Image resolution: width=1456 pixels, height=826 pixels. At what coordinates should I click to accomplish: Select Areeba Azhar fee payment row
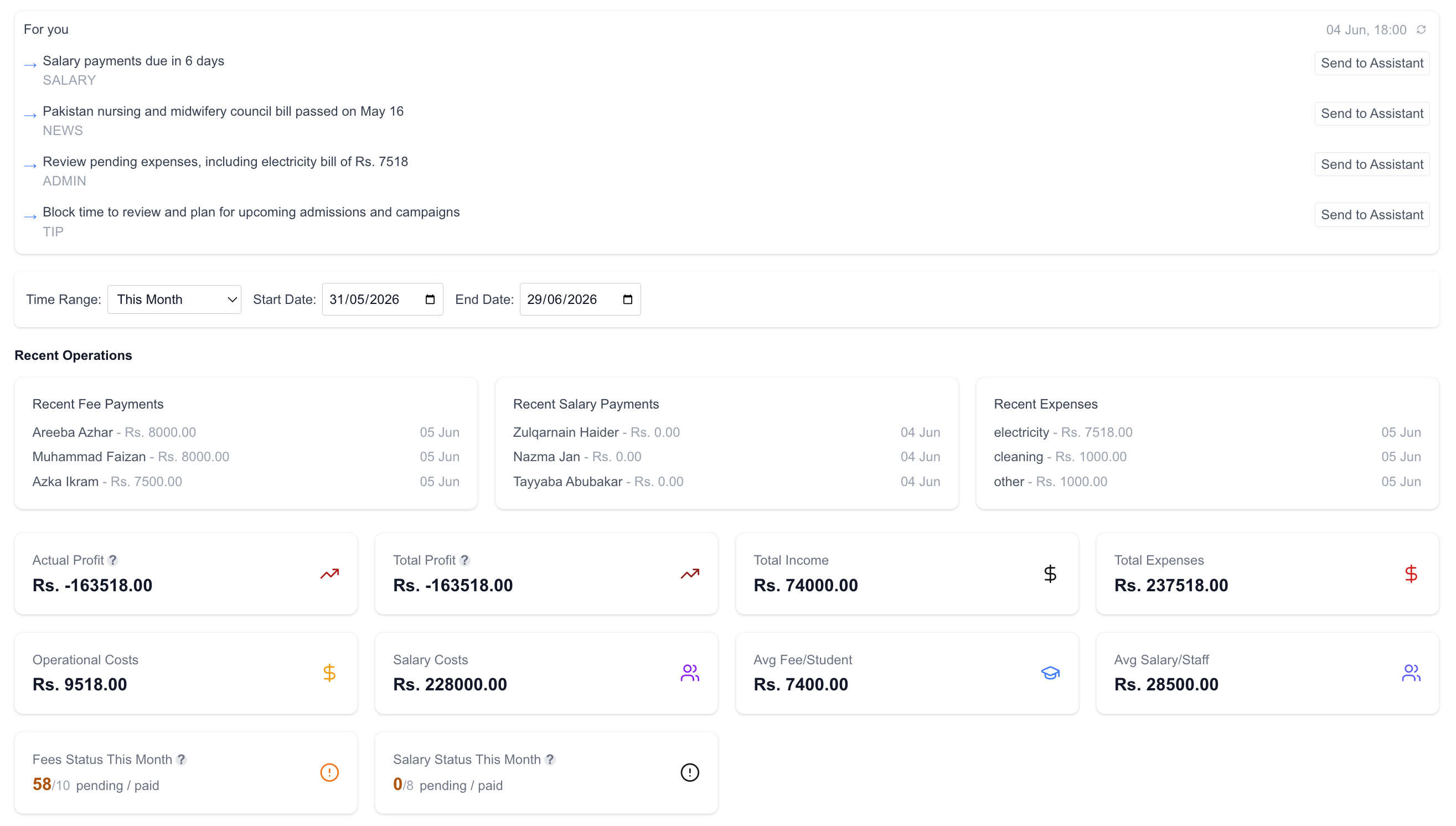pyautogui.click(x=246, y=432)
